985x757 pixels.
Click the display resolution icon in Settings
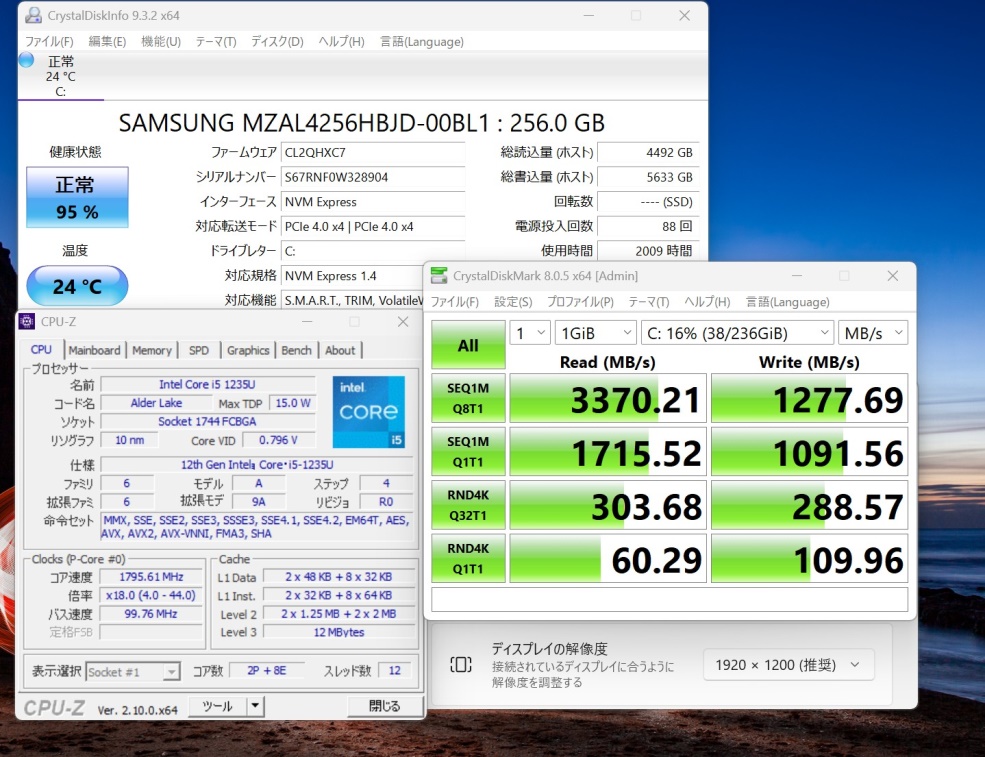point(460,665)
